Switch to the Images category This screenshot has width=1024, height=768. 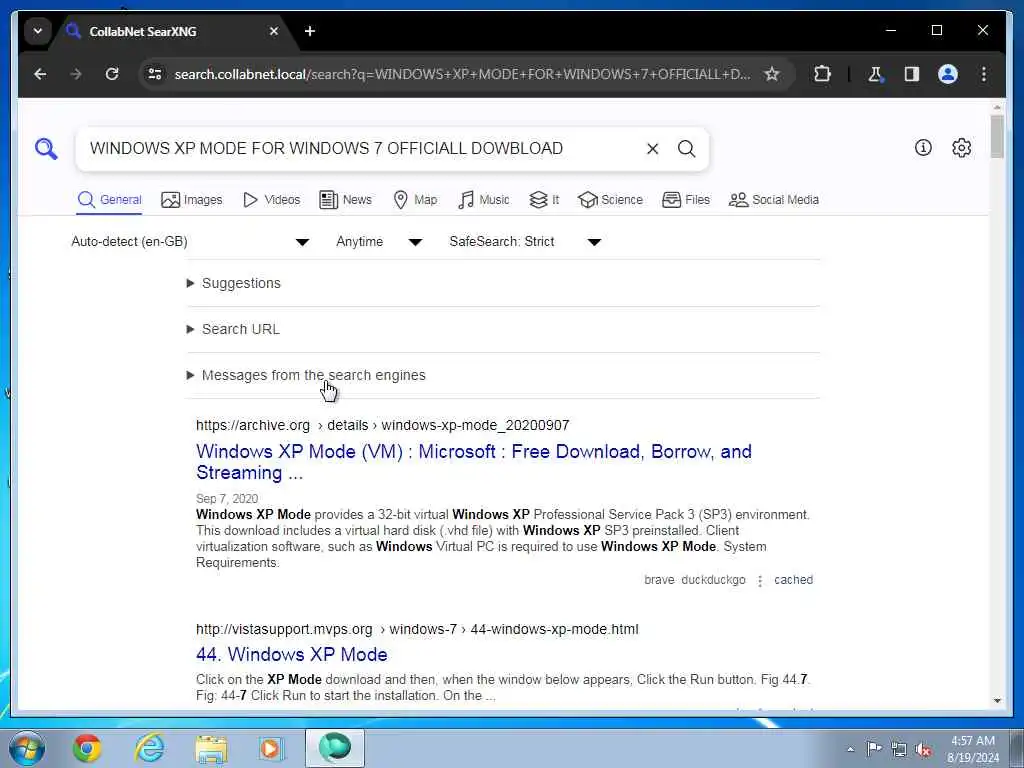pos(191,200)
